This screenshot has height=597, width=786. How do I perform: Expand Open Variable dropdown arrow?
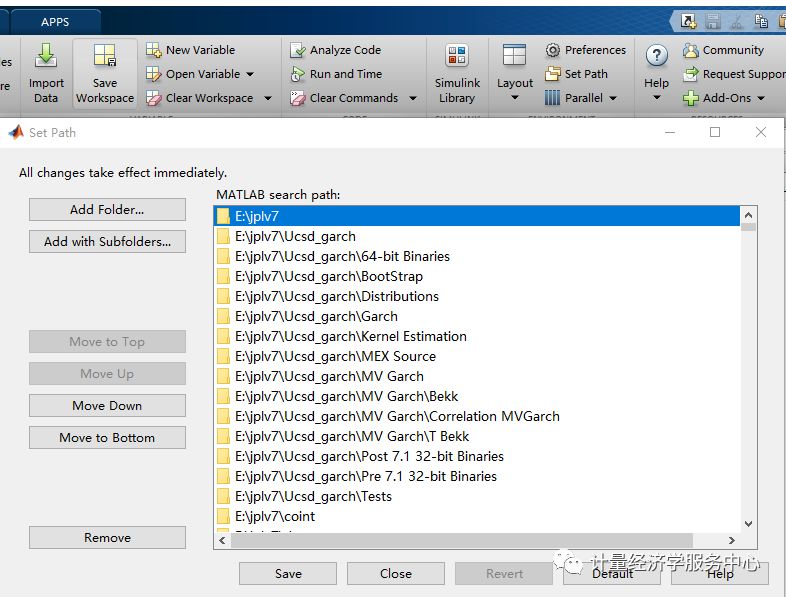pyautogui.click(x=250, y=74)
